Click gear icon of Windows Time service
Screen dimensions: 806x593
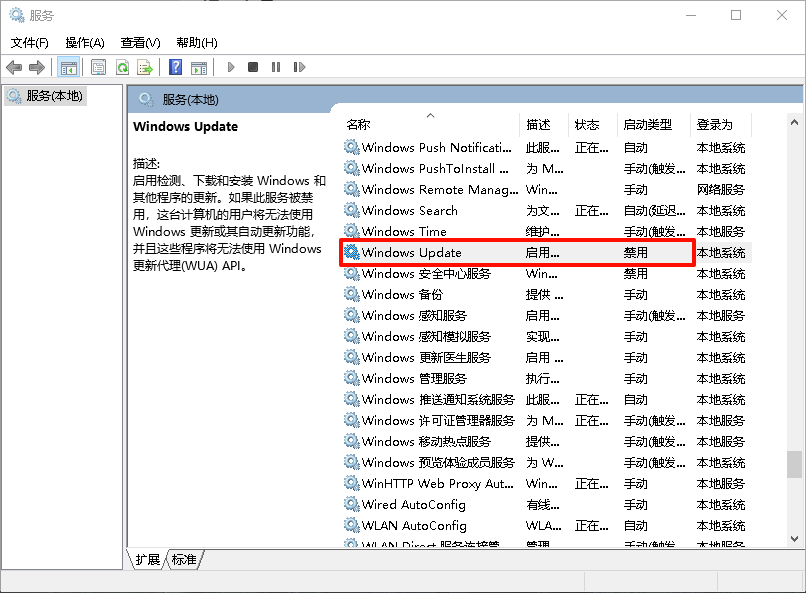click(x=352, y=231)
